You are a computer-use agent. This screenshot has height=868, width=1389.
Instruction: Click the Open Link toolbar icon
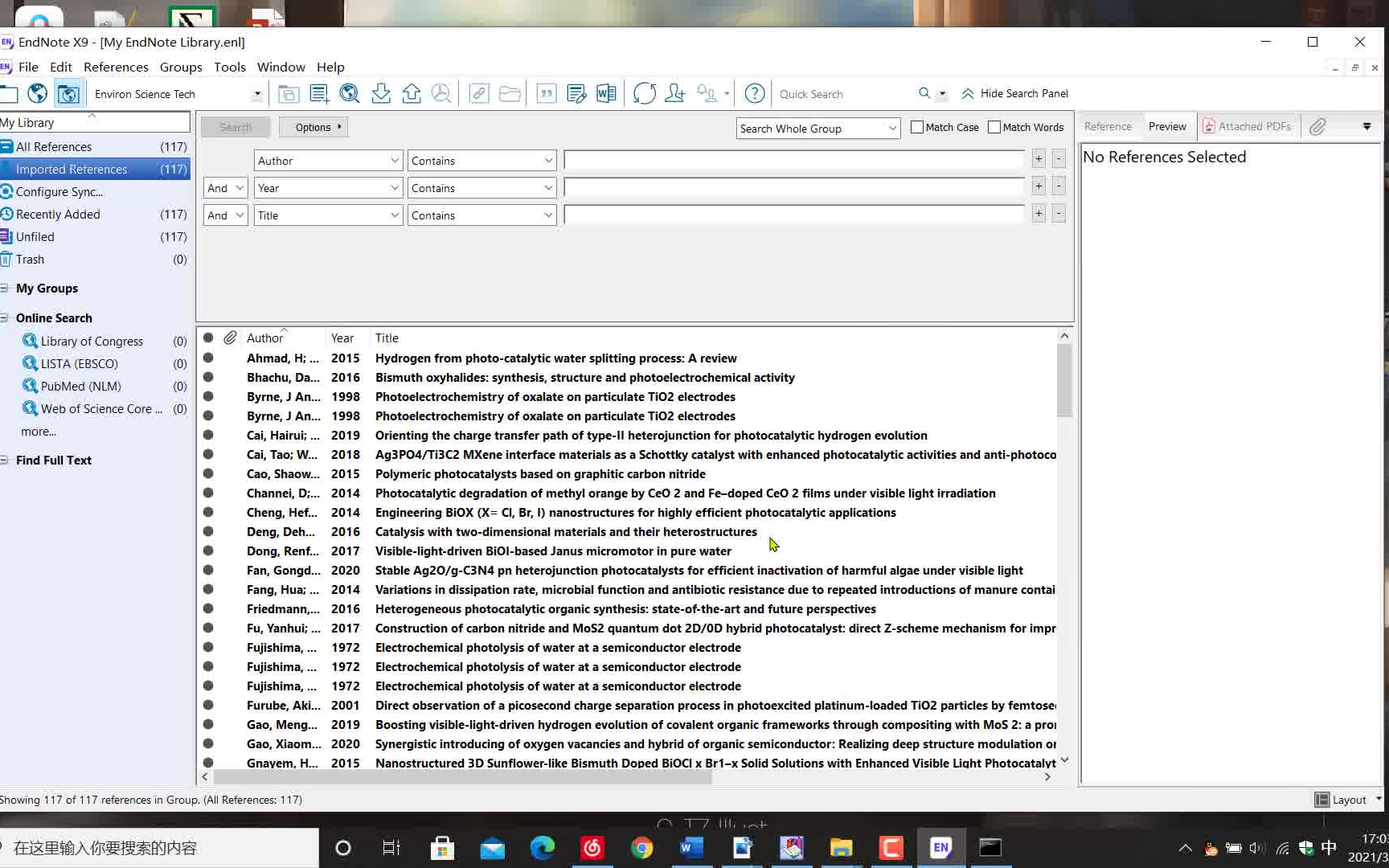point(479,94)
